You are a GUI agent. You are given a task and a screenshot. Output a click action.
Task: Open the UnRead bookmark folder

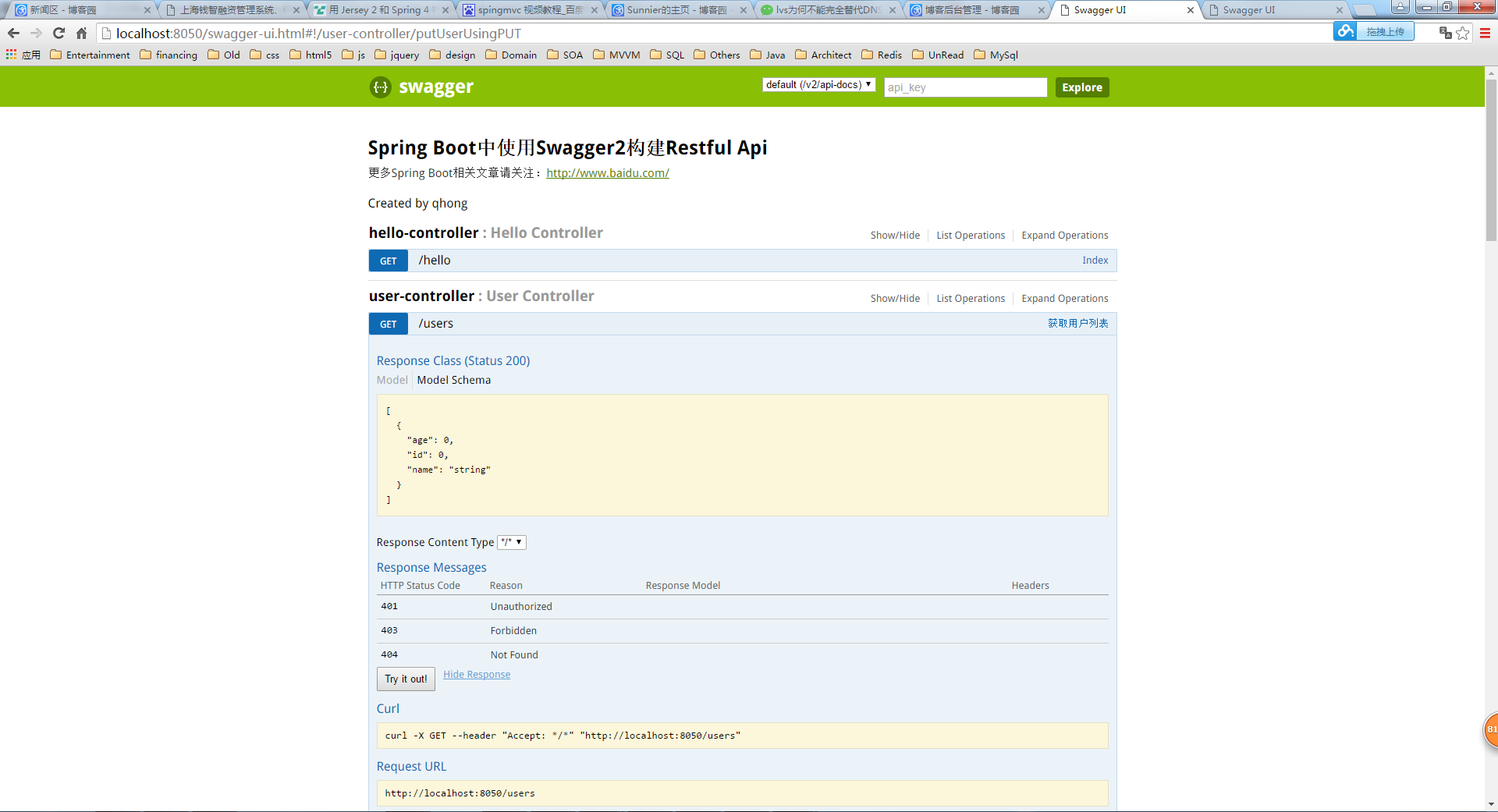click(938, 55)
